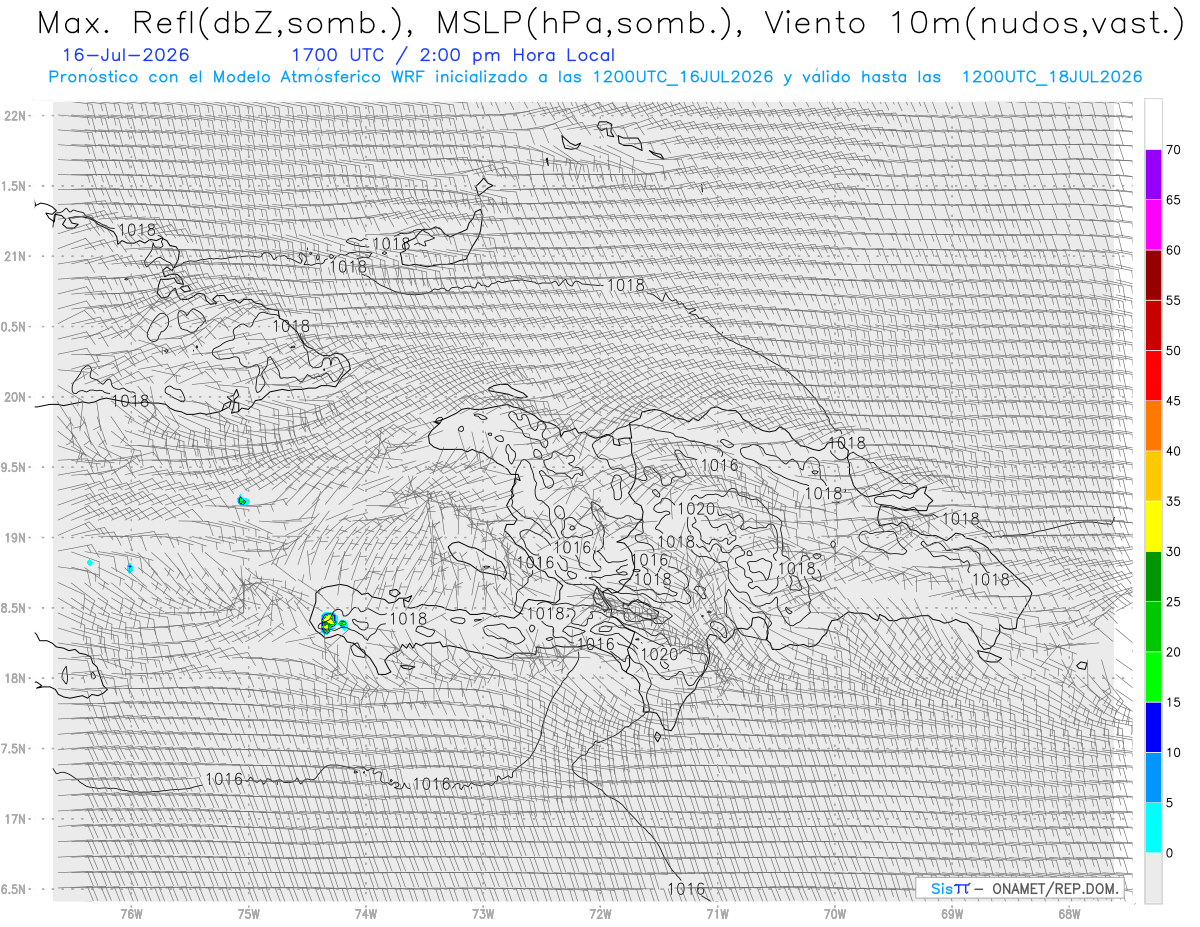Screen dimensions: 1200x927
Task: Select the dark green 25–30 dBZ color bar segment
Action: tap(1154, 576)
